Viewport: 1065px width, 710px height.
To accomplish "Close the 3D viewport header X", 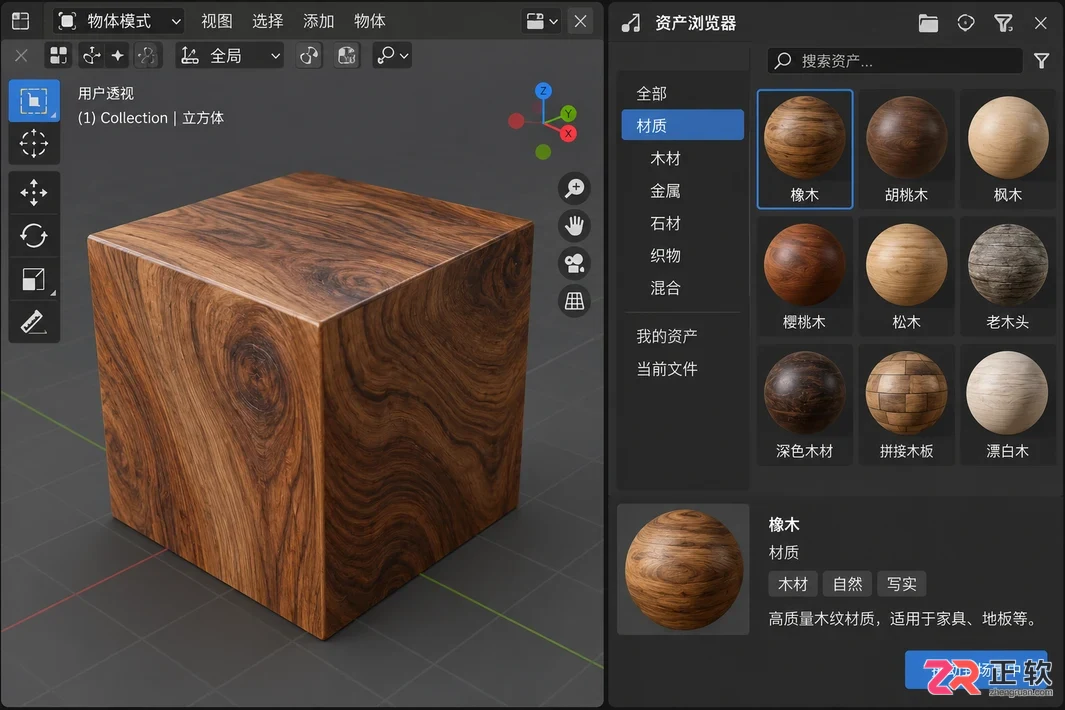I will click(x=581, y=22).
